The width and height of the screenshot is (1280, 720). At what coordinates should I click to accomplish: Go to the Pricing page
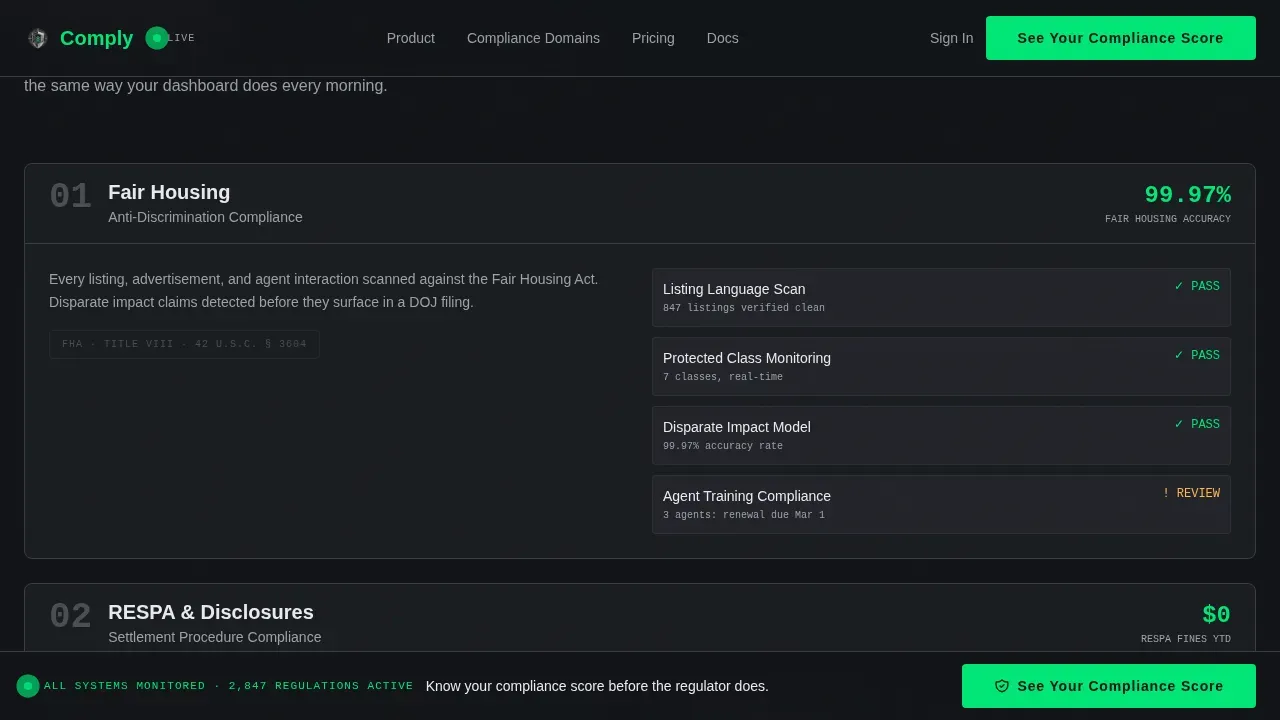(x=653, y=38)
